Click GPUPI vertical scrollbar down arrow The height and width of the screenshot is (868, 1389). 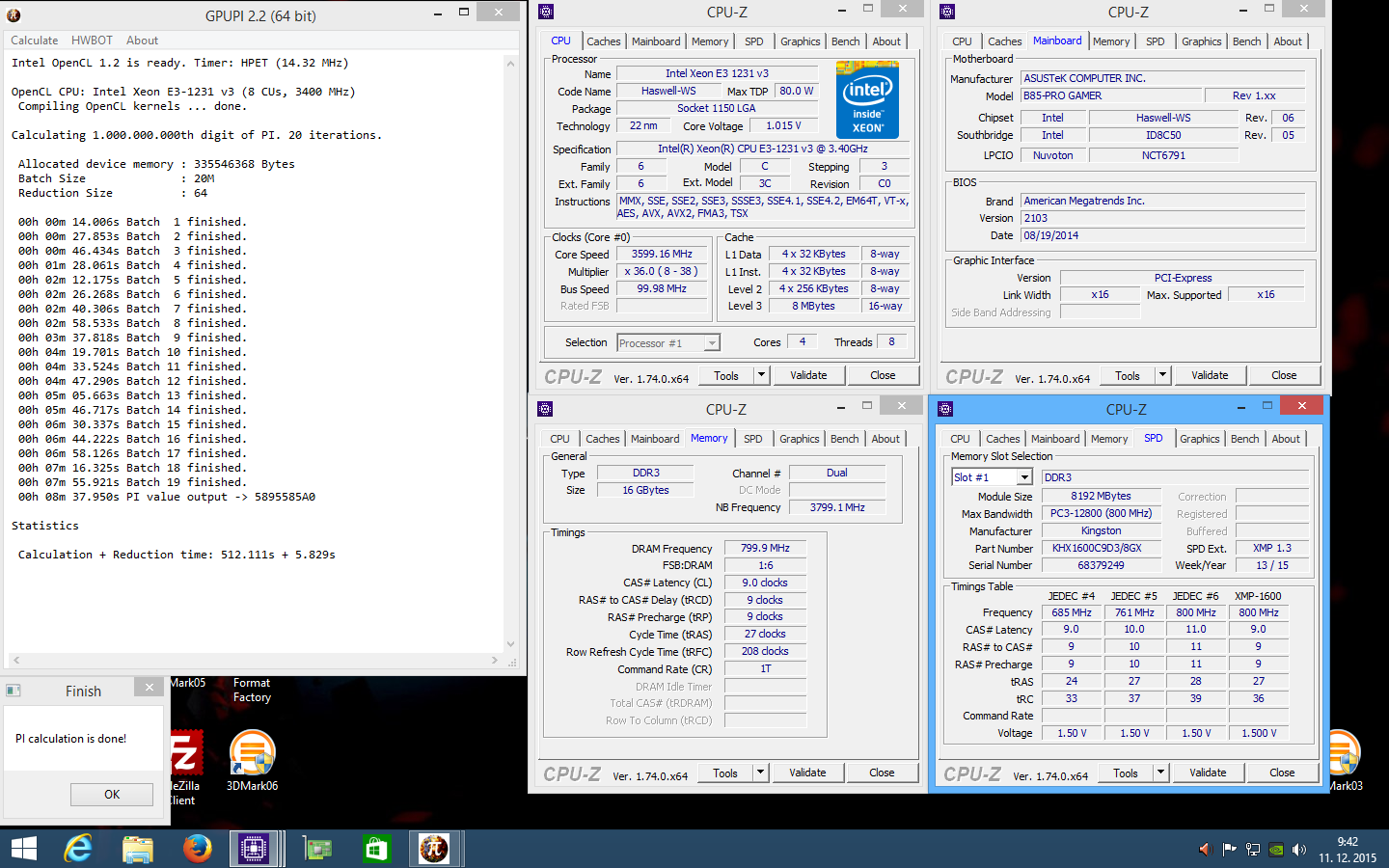pos(511,644)
